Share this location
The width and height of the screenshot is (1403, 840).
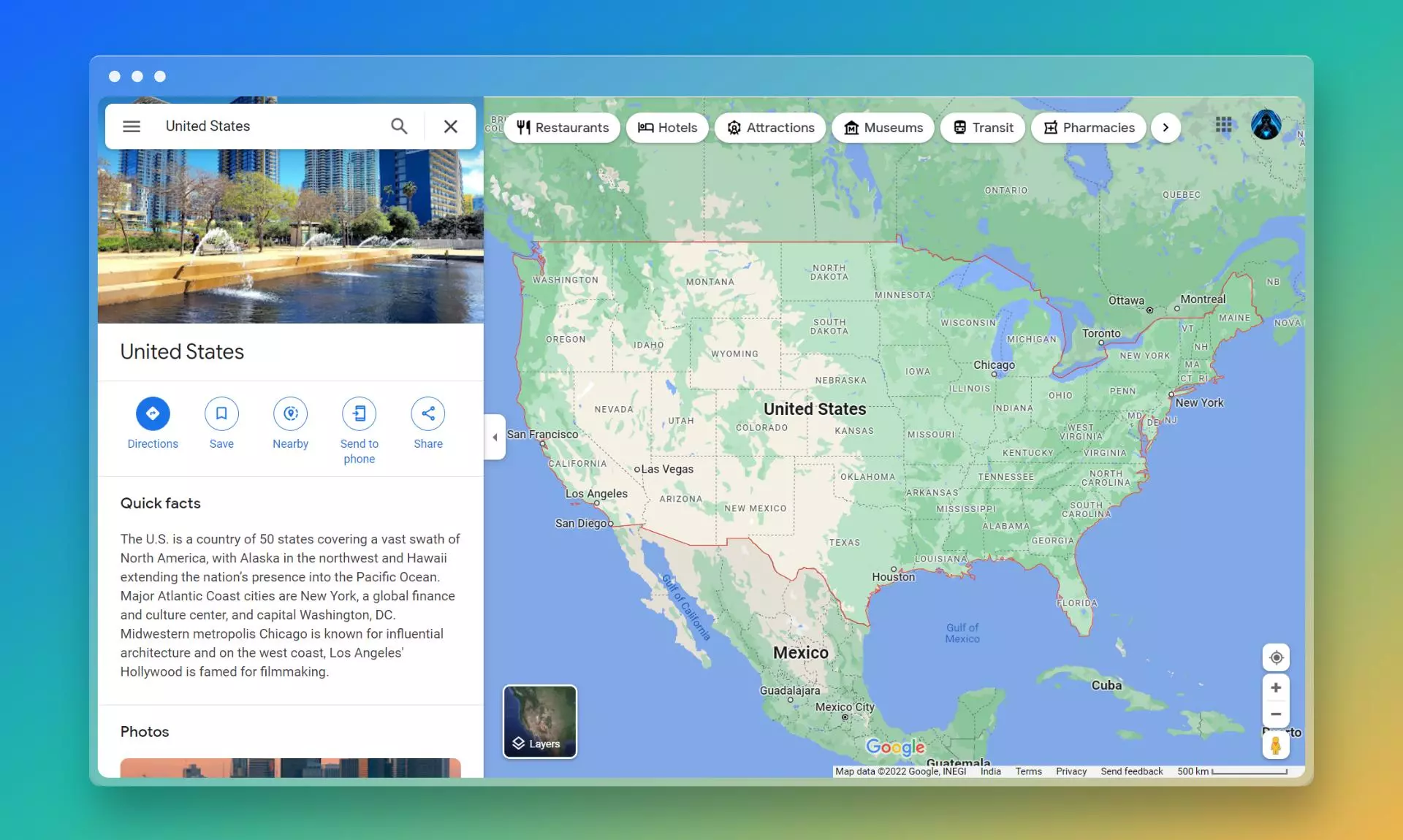(x=428, y=413)
